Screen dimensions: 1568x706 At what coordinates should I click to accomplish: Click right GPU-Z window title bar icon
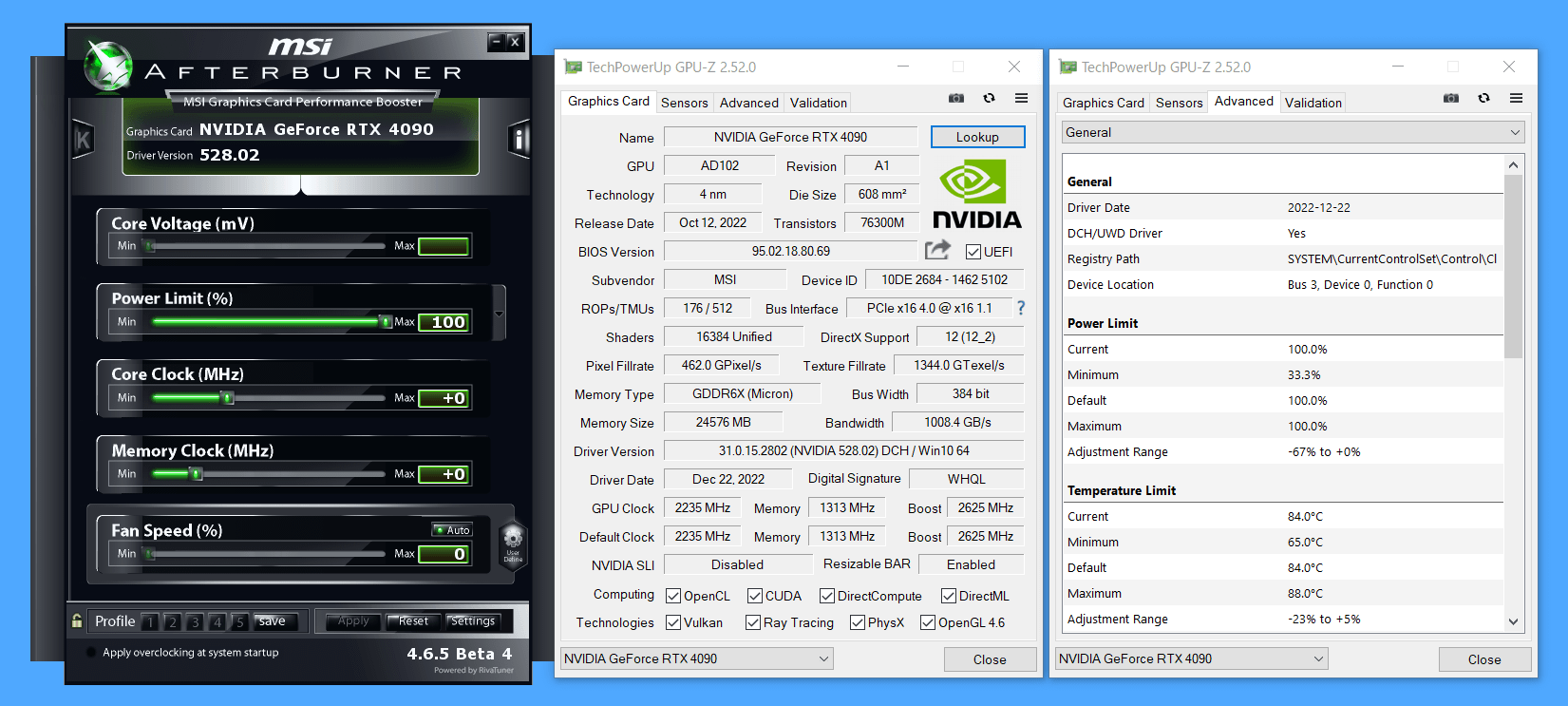pos(1067,67)
